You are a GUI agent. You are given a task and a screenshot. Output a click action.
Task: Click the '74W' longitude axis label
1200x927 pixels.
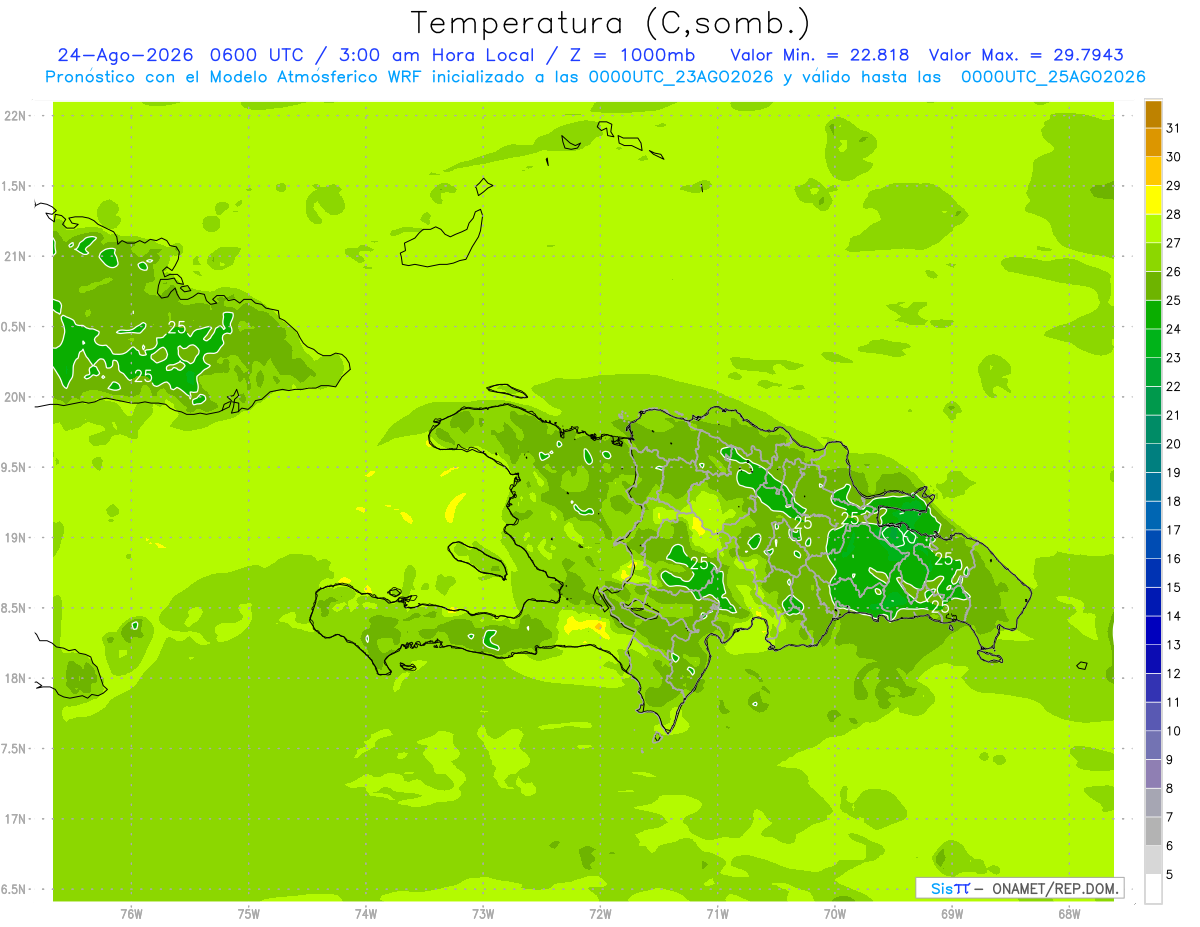[x=366, y=914]
